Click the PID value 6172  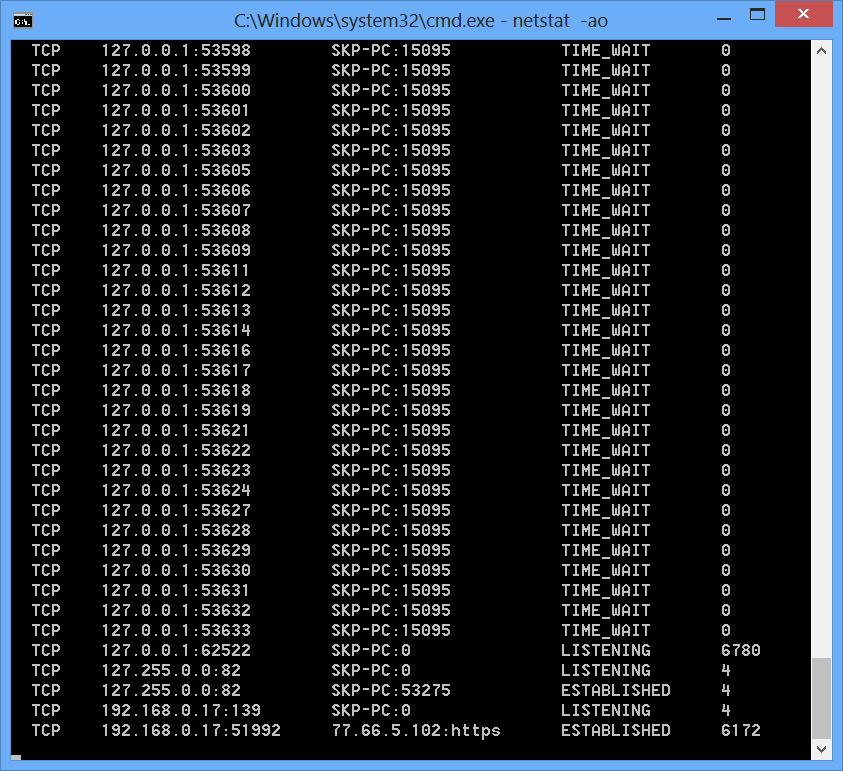tap(740, 731)
